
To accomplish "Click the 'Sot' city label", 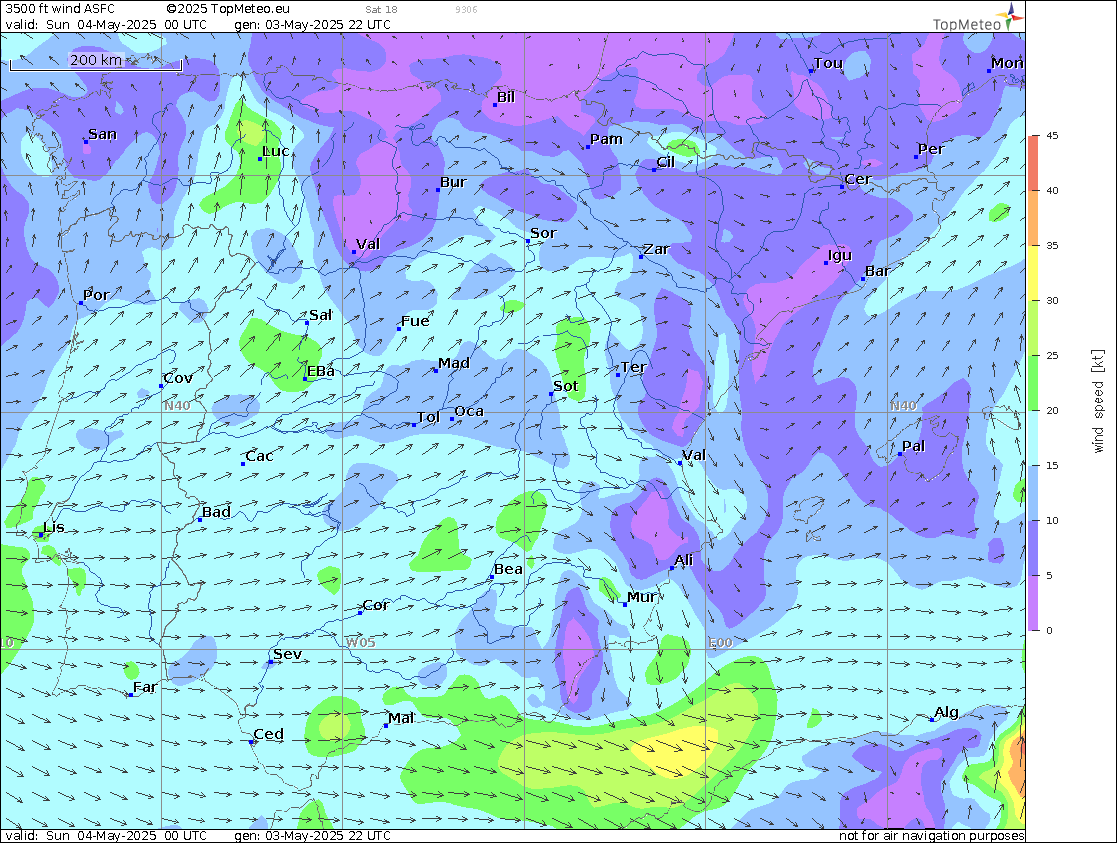I will pos(566,386).
